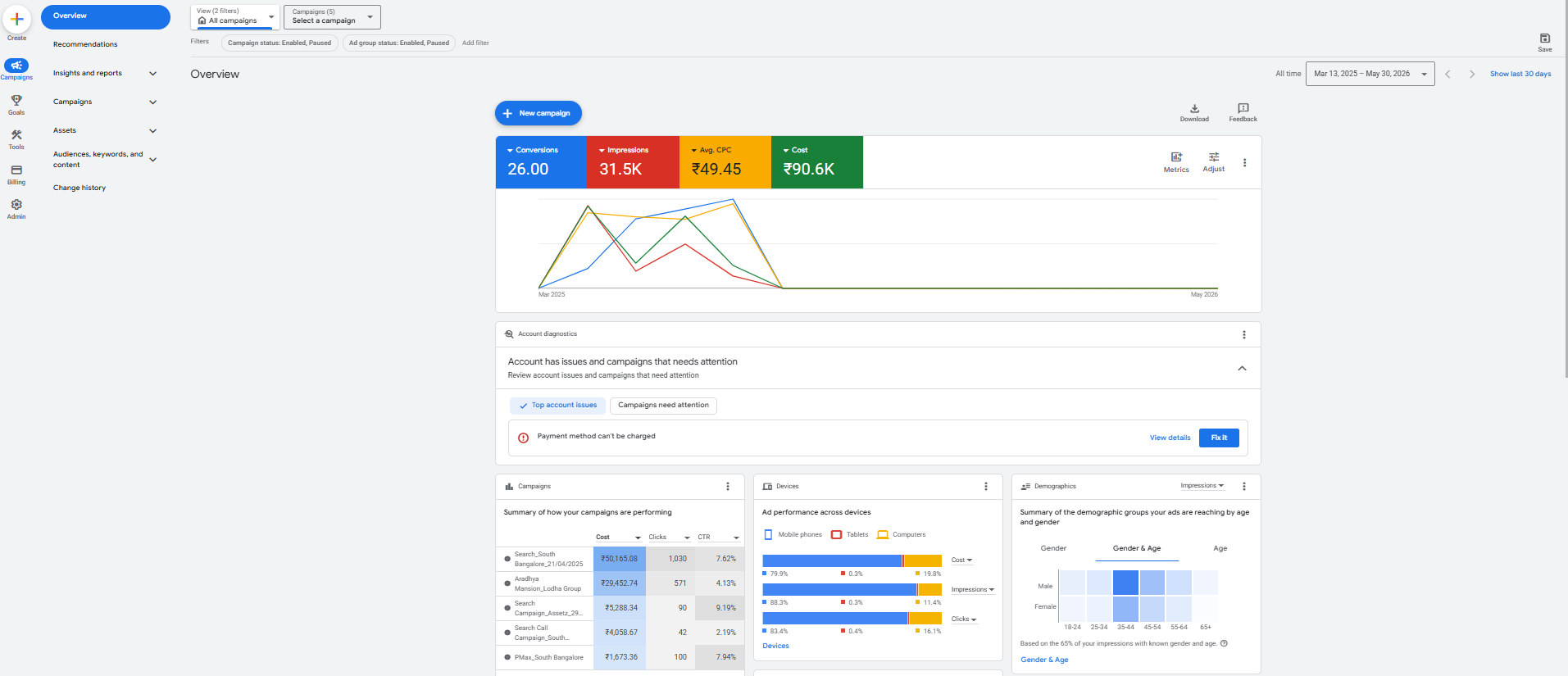
Task: Open Admin gear icon in sidebar
Action: click(16, 205)
